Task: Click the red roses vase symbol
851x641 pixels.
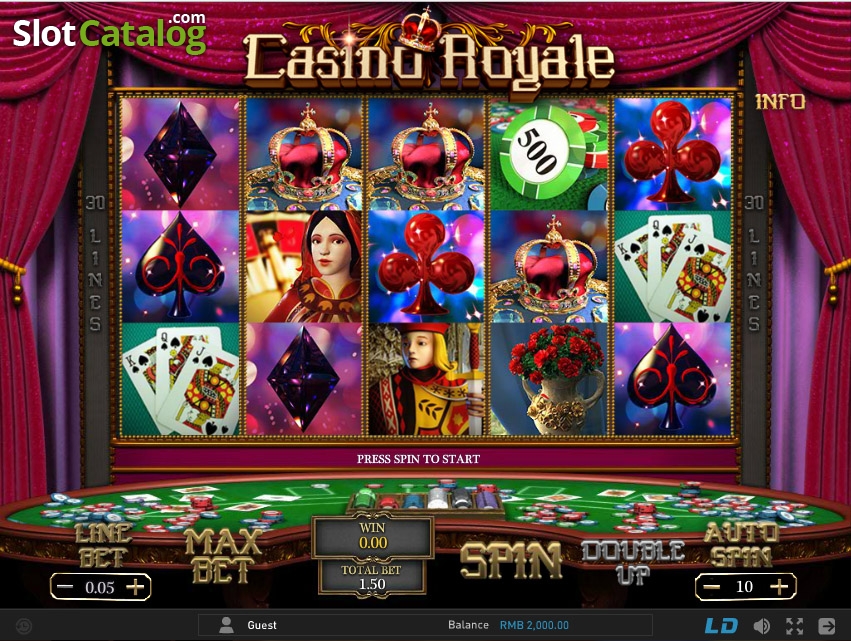Action: tap(549, 379)
